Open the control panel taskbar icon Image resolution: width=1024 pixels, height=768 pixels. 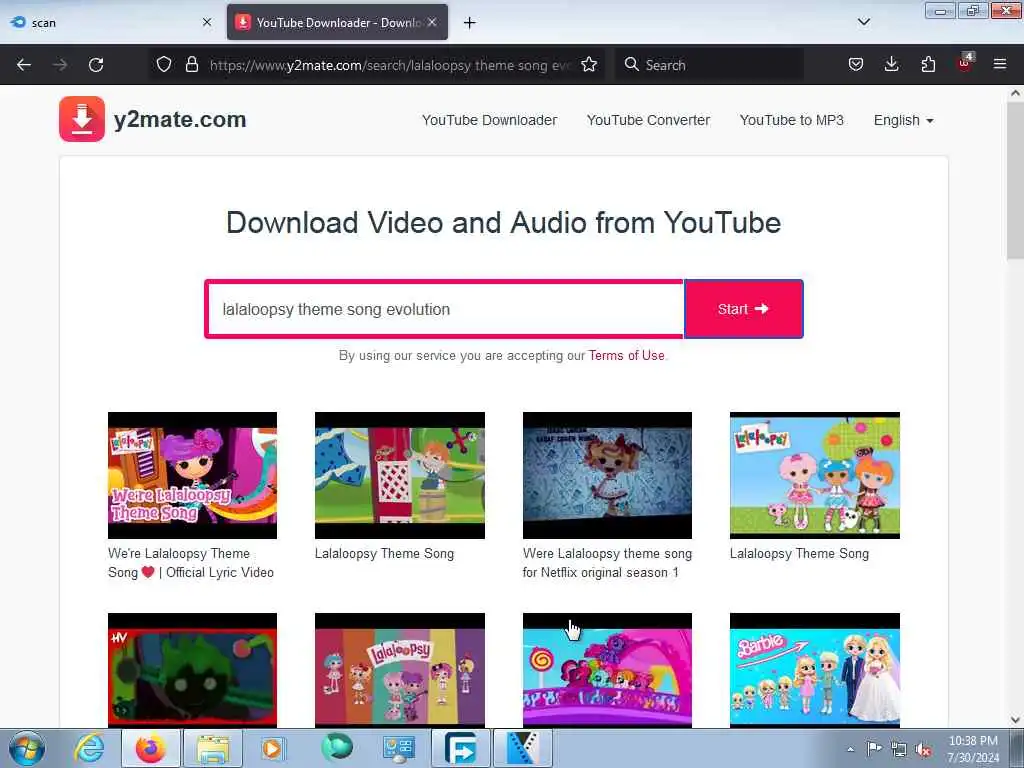coord(398,748)
